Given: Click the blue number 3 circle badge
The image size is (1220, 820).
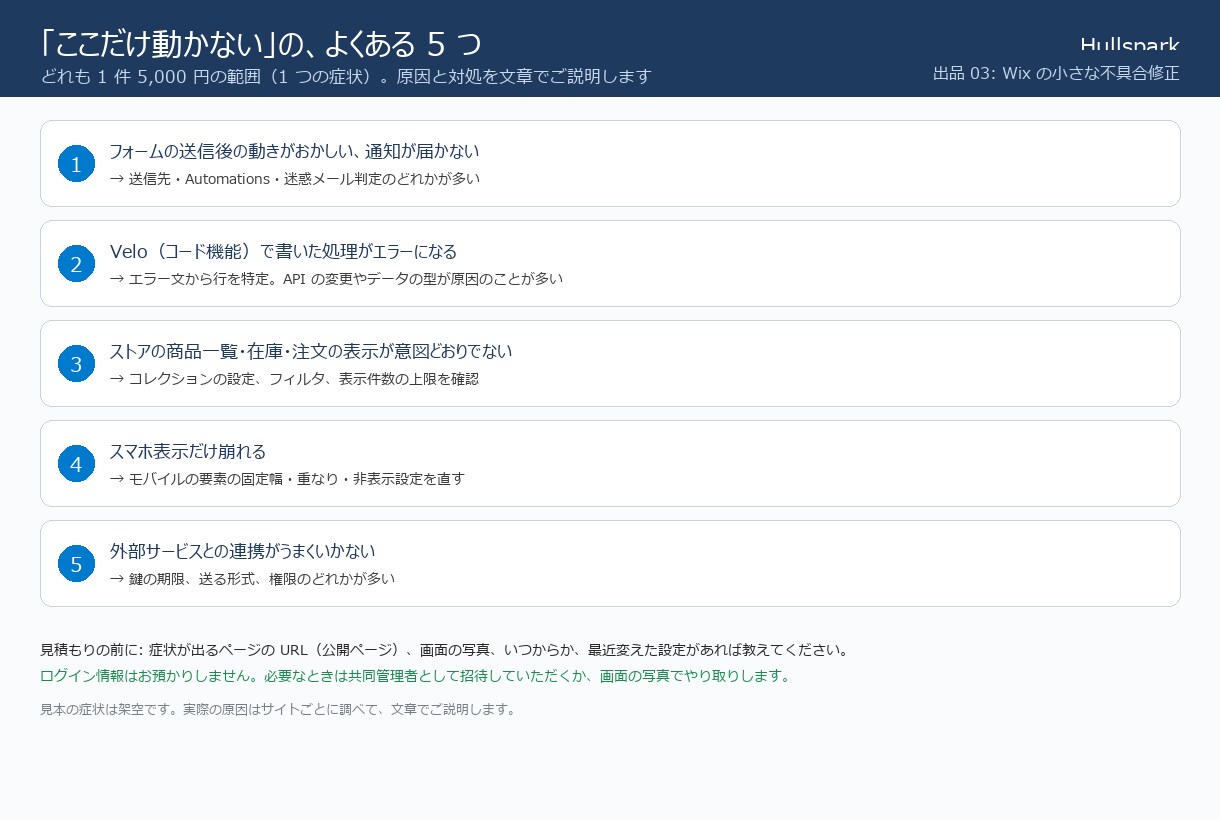Looking at the screenshot, I should point(76,364).
